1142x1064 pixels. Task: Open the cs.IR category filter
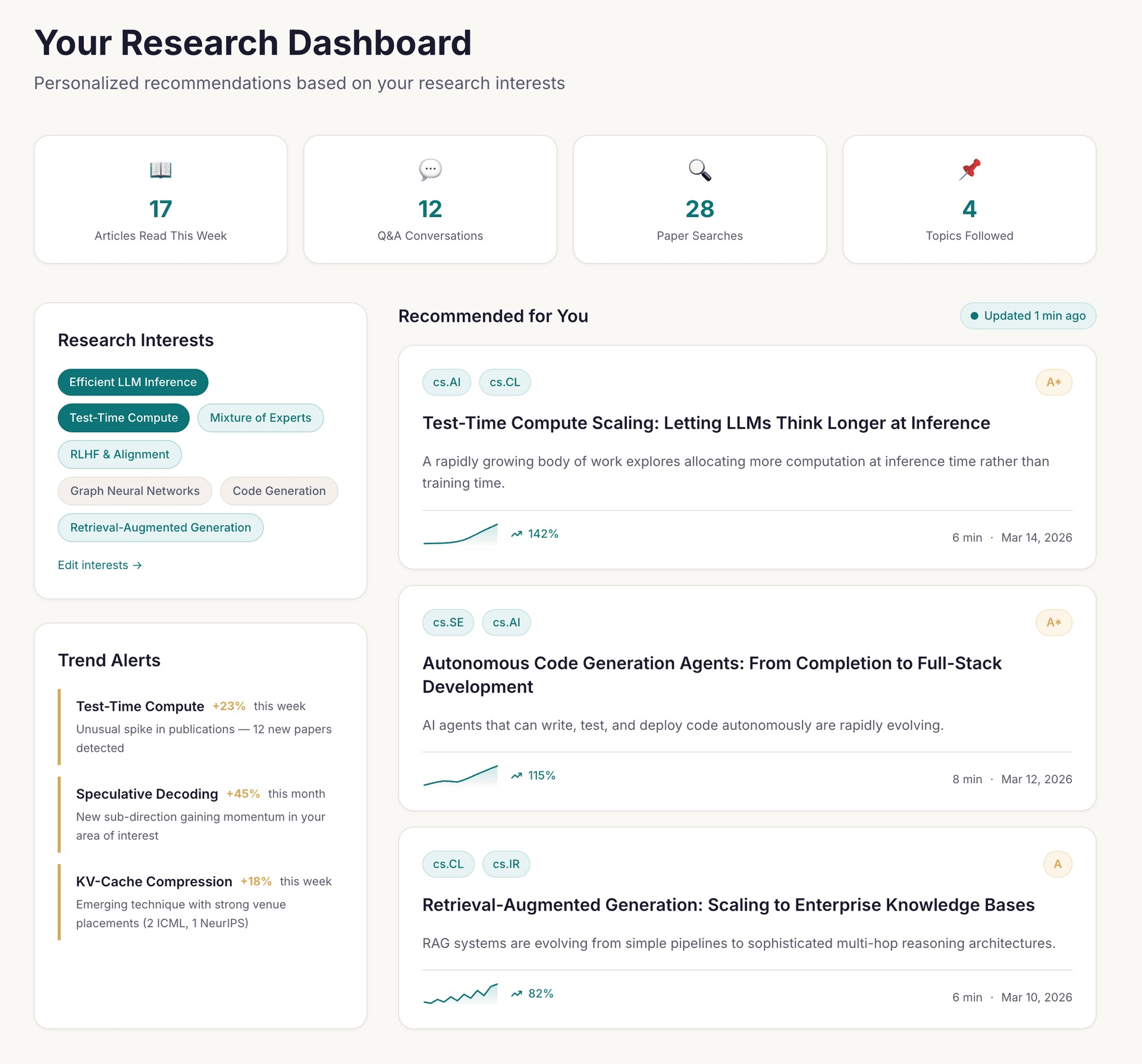coord(506,864)
